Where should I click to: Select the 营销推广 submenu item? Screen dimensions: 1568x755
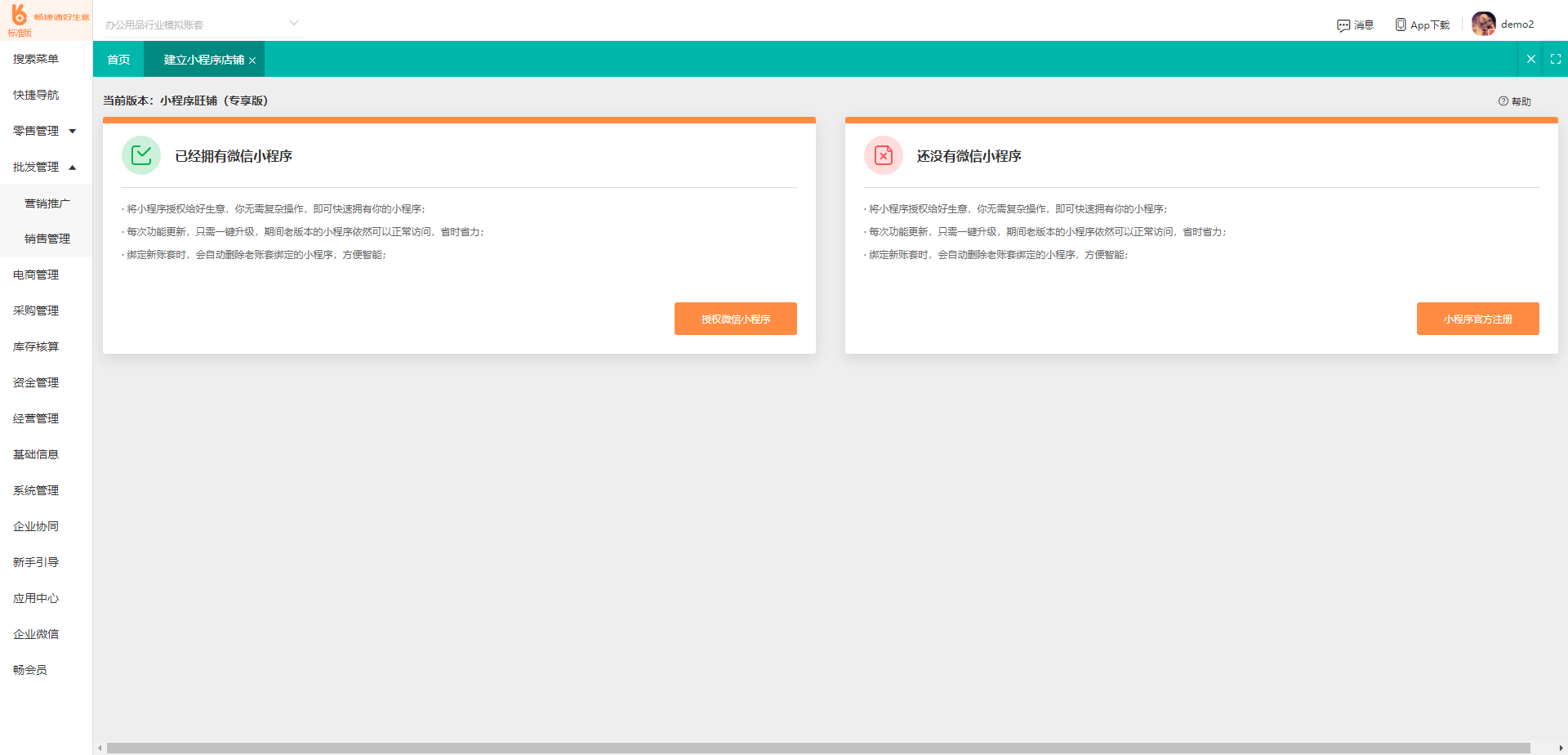coord(46,203)
